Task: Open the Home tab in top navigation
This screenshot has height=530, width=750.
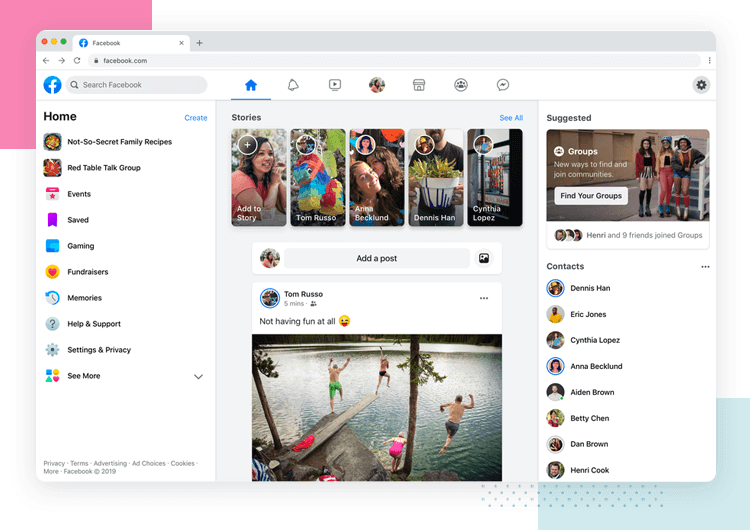Action: point(251,85)
